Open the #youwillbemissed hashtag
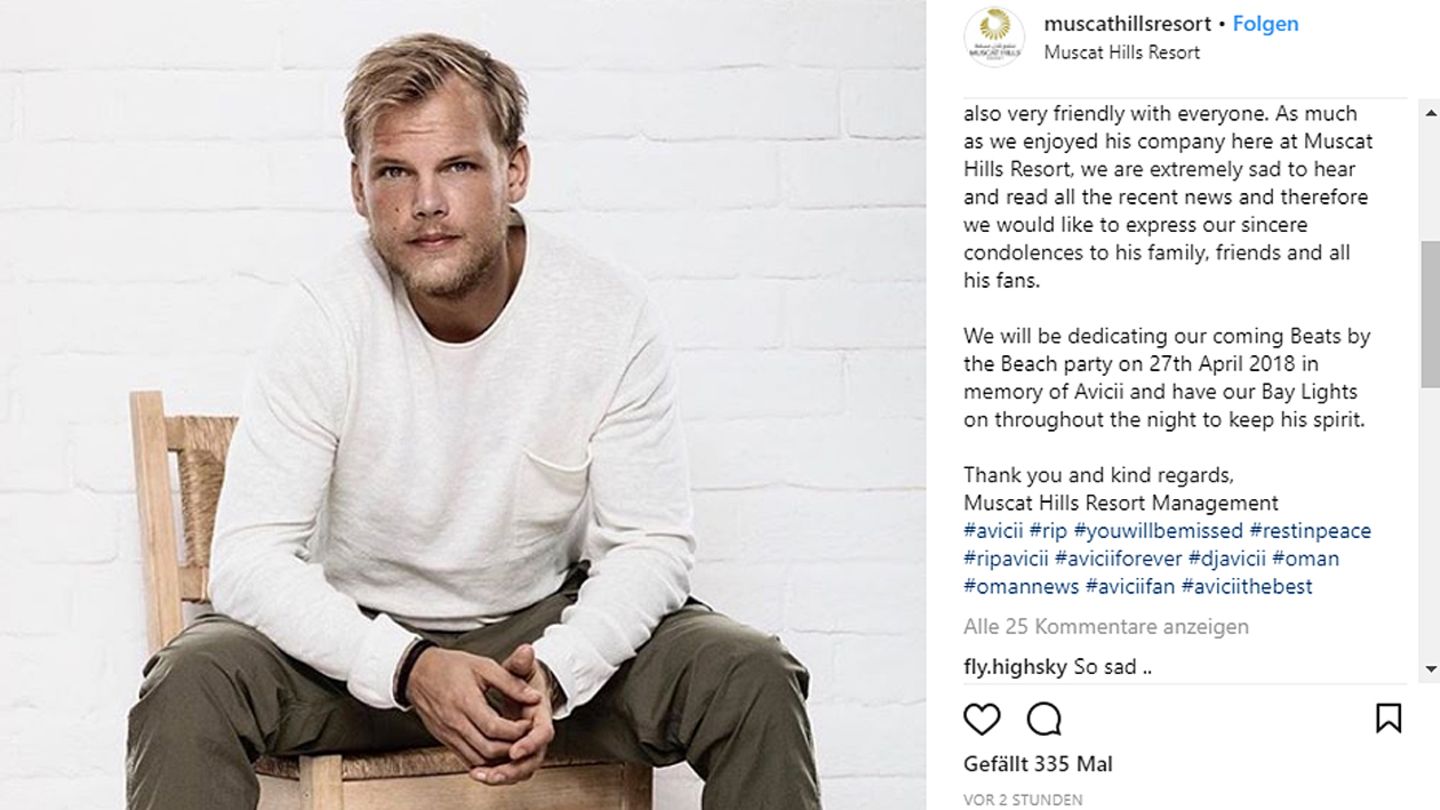The image size is (1440, 810). coord(1158,531)
